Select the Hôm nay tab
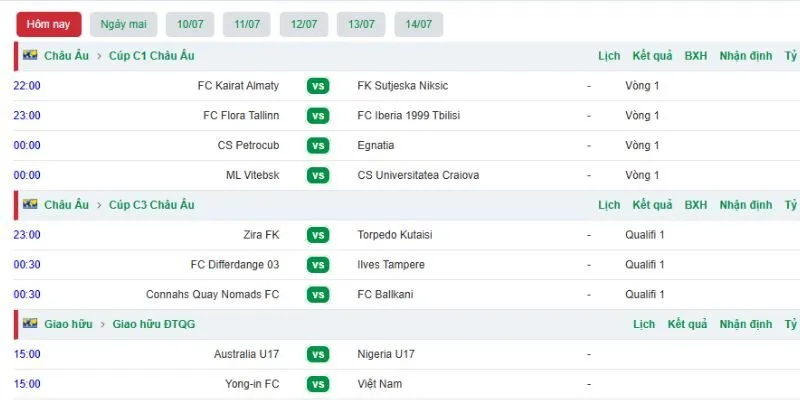The image size is (800, 400). pos(48,24)
